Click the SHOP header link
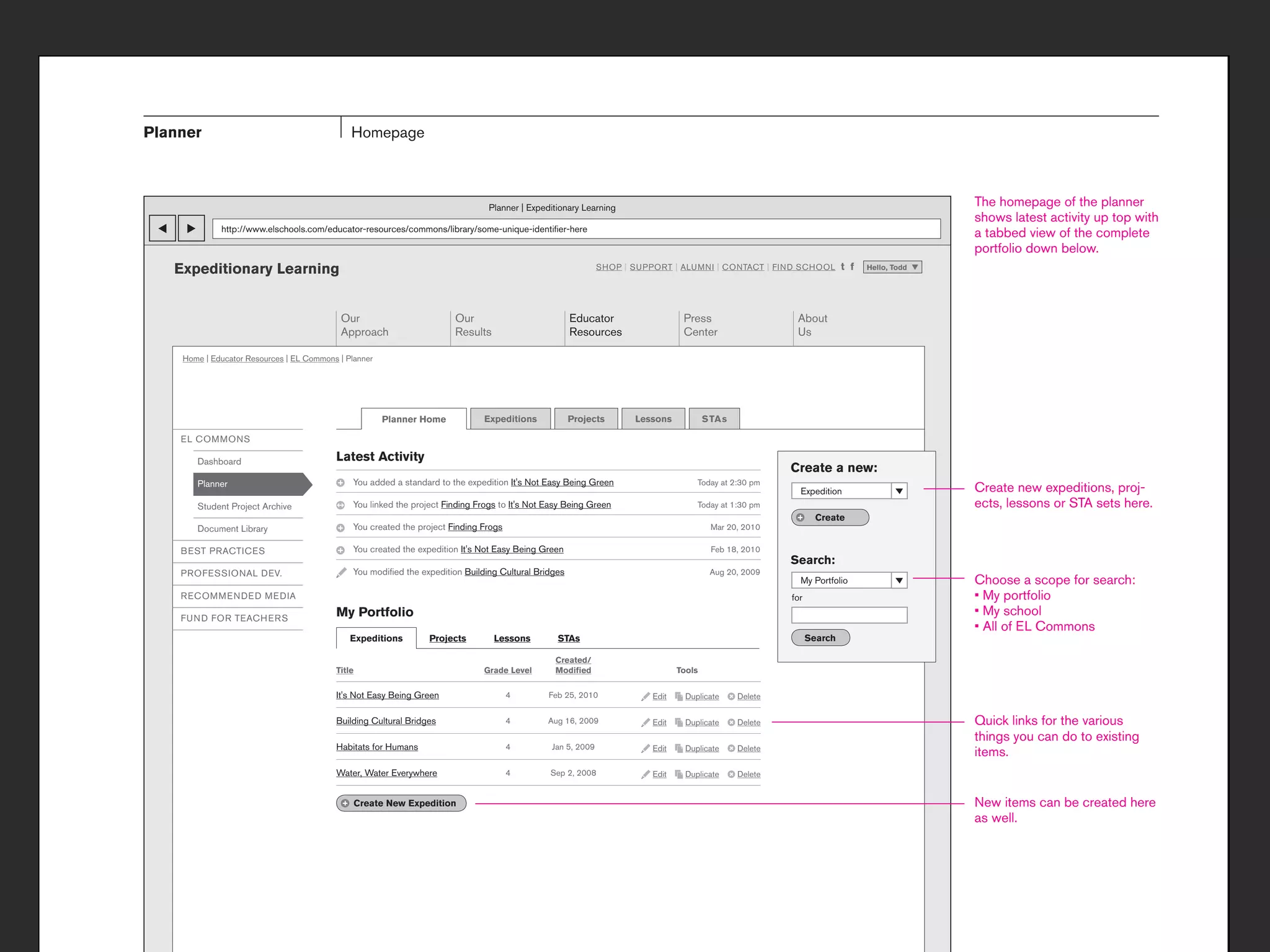1270x952 pixels. (x=608, y=267)
